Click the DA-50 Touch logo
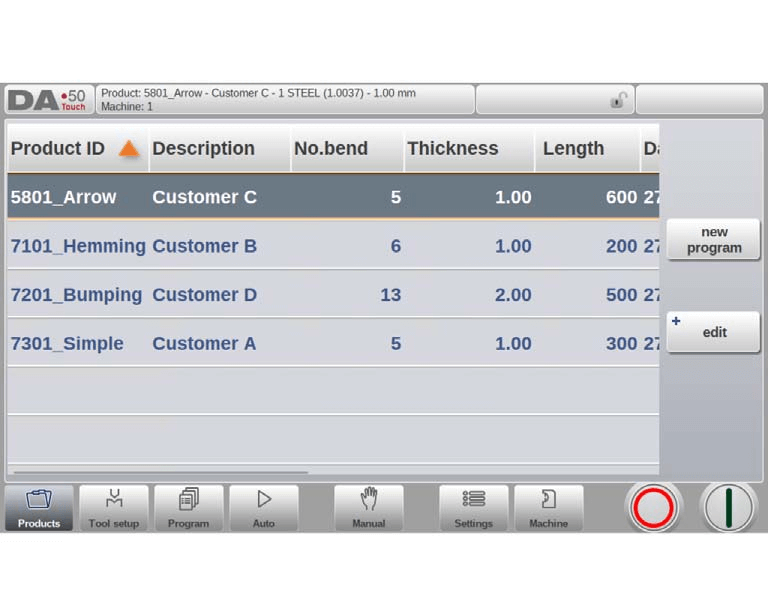768x615 pixels. 48,100
